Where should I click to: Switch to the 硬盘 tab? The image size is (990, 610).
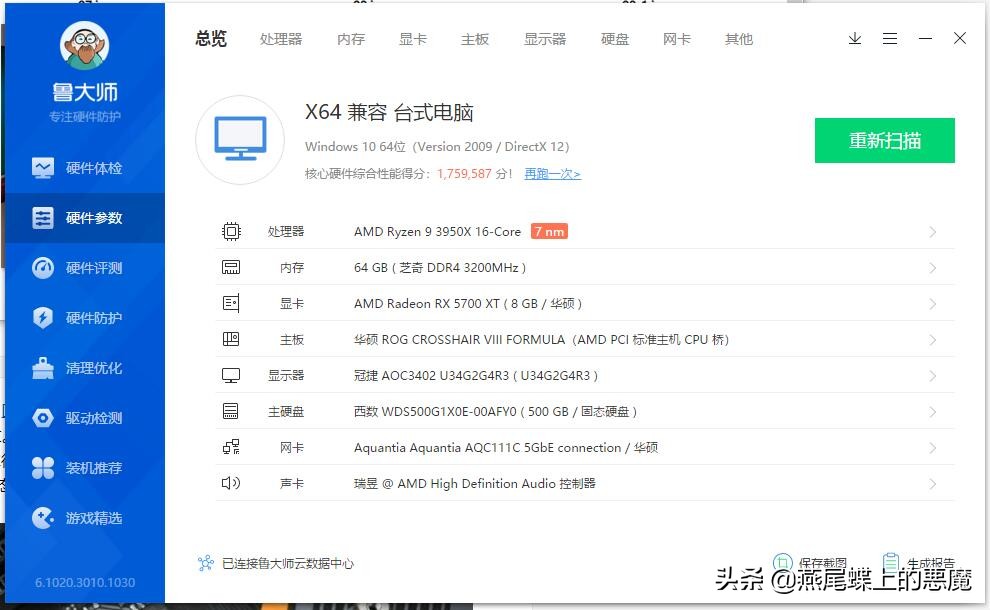point(615,39)
